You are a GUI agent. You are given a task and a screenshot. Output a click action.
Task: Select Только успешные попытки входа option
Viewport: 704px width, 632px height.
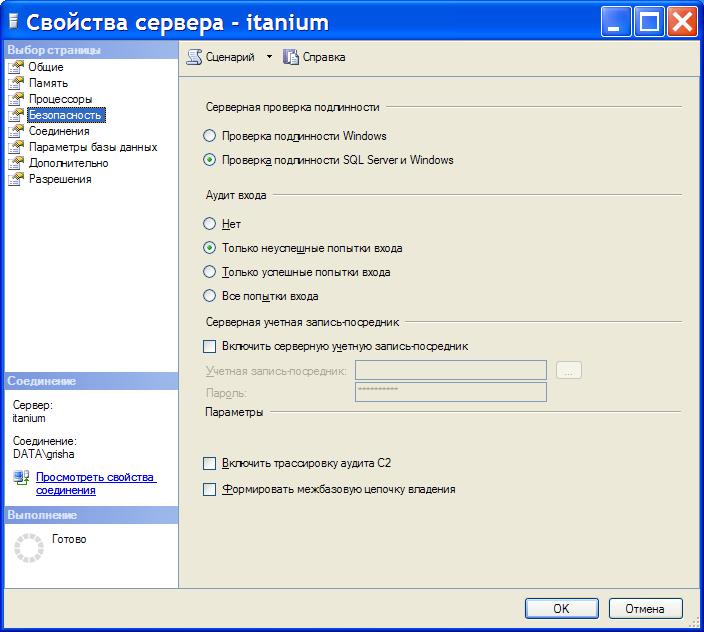coord(209,272)
